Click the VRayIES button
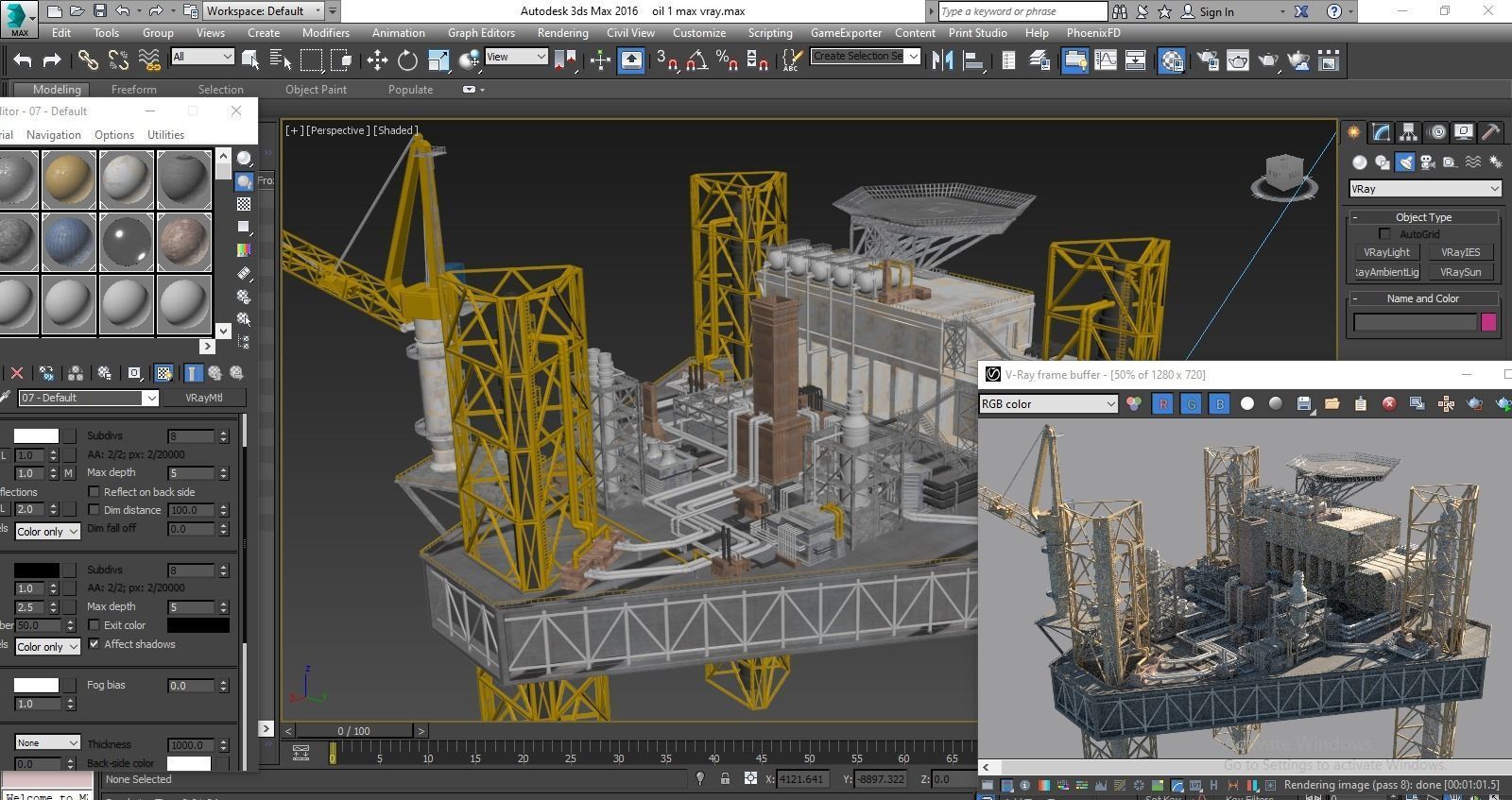The height and width of the screenshot is (800, 1512). tap(1460, 252)
